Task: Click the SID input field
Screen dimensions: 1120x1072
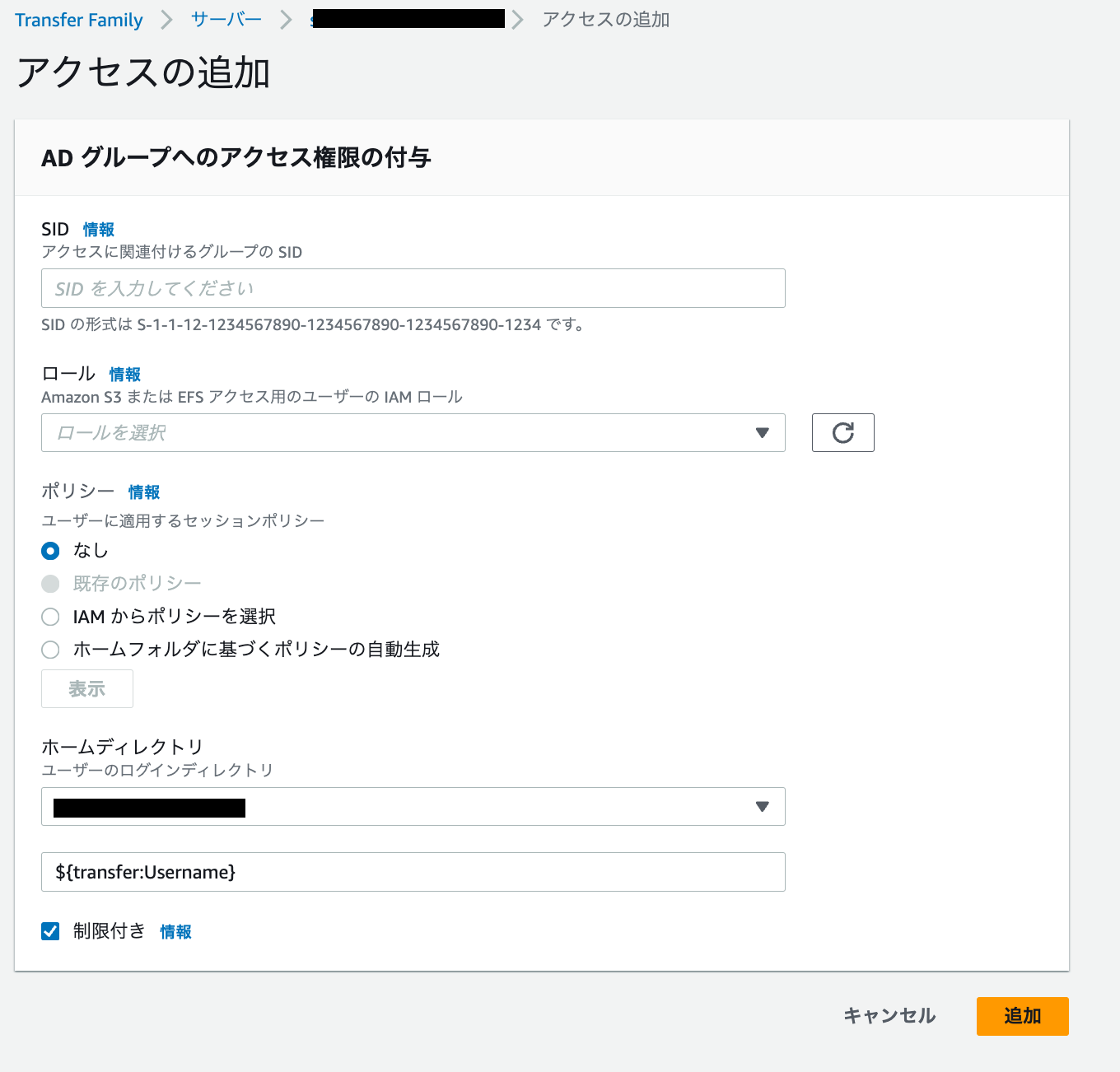Action: (x=412, y=288)
